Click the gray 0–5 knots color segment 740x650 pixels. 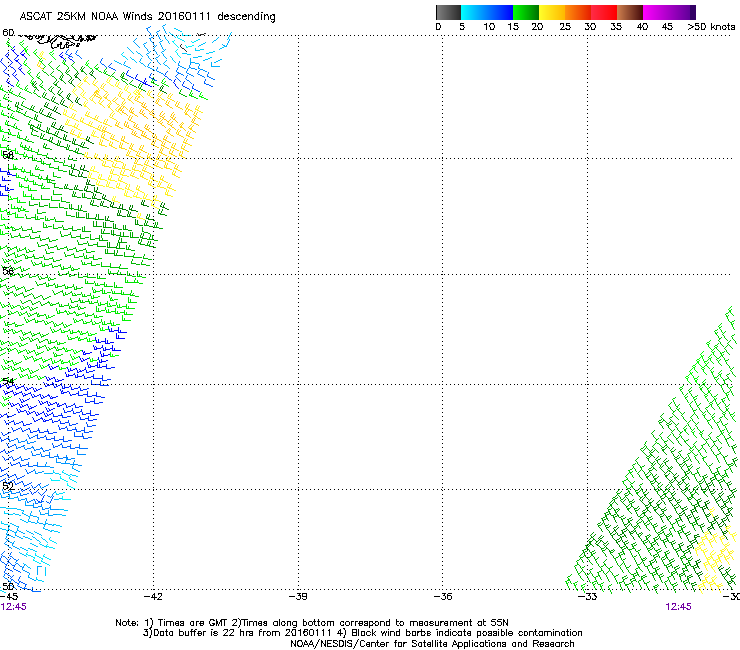tap(448, 12)
